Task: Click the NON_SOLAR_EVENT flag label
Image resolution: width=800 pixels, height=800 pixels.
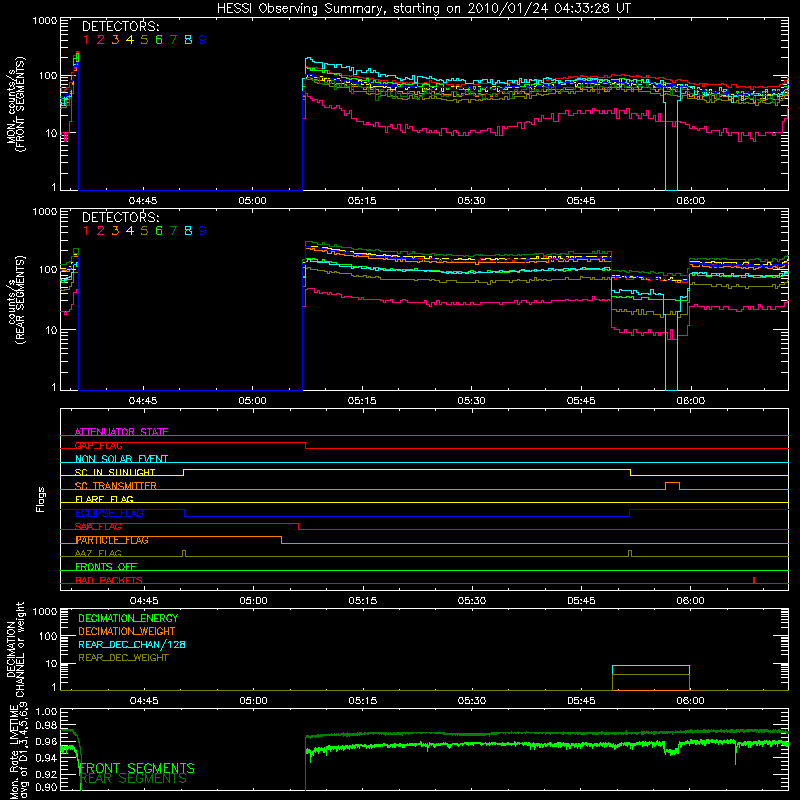Action: click(121, 459)
